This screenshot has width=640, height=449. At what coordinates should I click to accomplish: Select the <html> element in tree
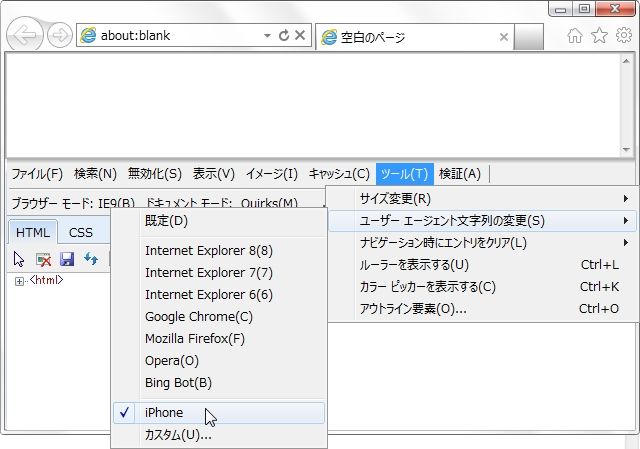46,280
